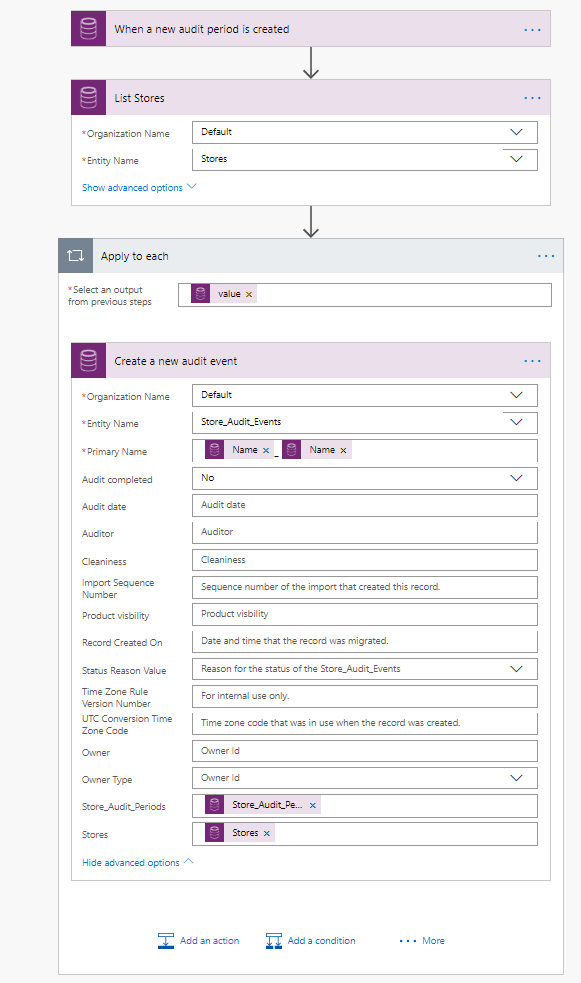The width and height of the screenshot is (581, 983).
Task: Open the Organization Name dropdown in List Stores
Action: [x=517, y=131]
